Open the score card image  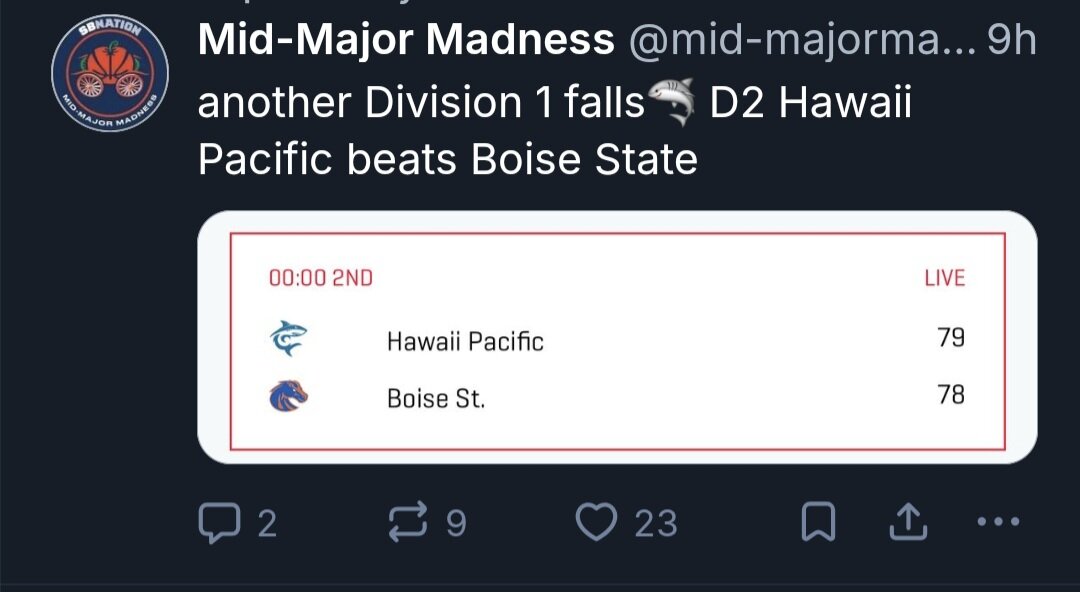pos(617,337)
